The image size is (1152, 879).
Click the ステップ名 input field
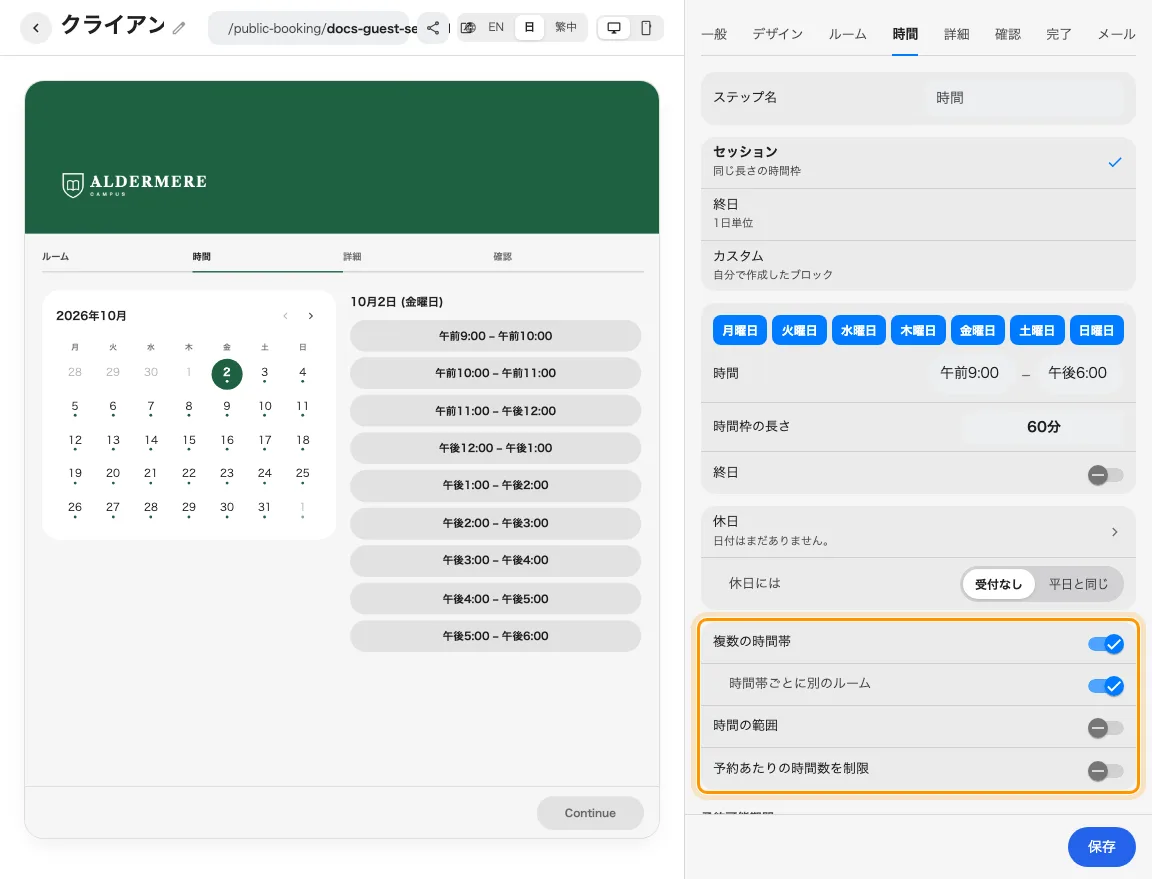(1026, 98)
